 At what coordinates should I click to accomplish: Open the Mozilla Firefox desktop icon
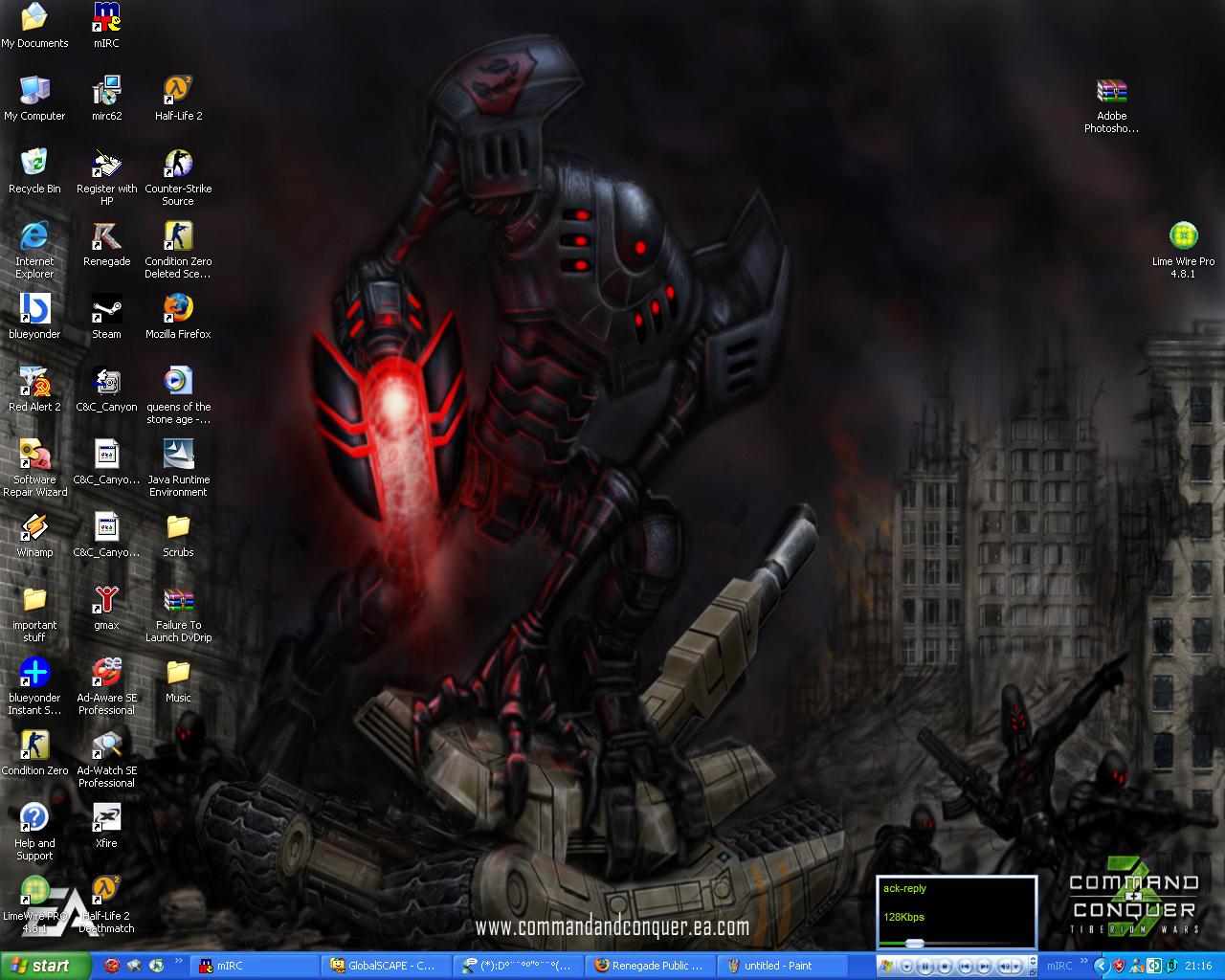pos(178,310)
